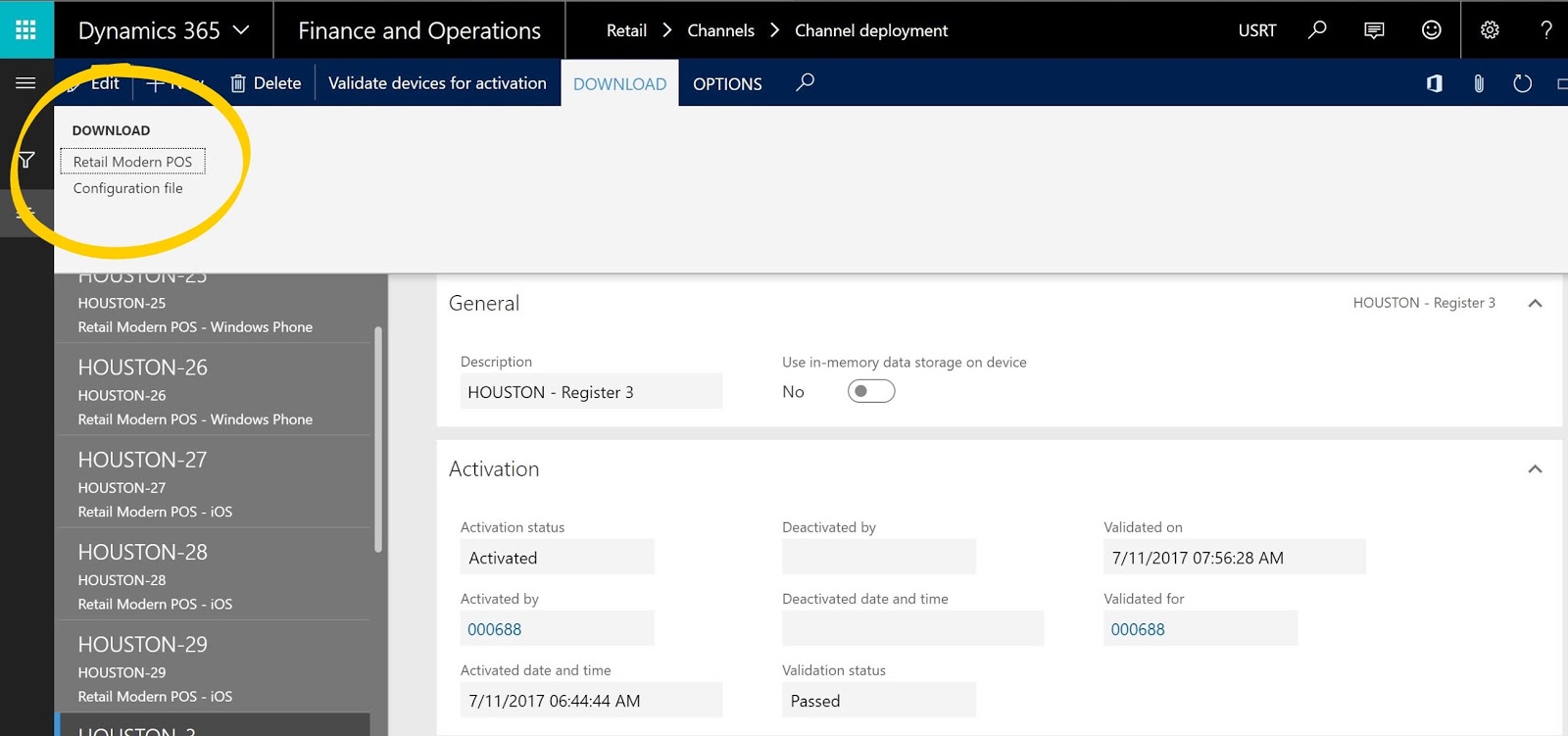This screenshot has height=736, width=1568.
Task: Click the Description field
Action: (591, 391)
